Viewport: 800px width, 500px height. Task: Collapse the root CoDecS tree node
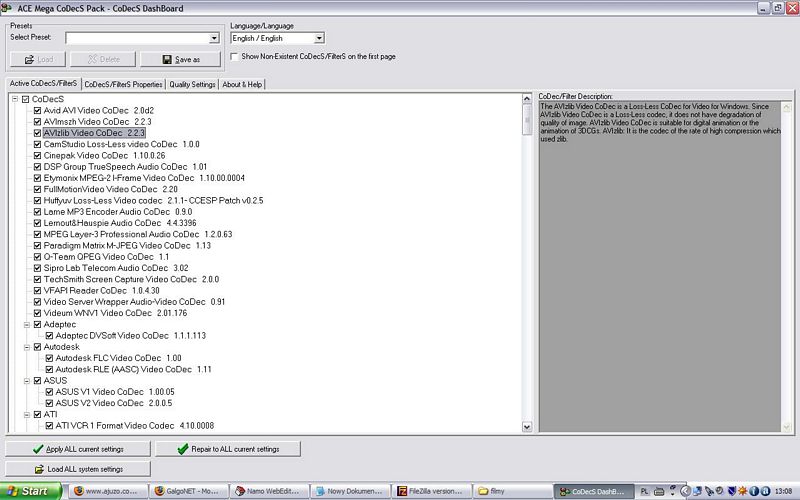tap(15, 99)
